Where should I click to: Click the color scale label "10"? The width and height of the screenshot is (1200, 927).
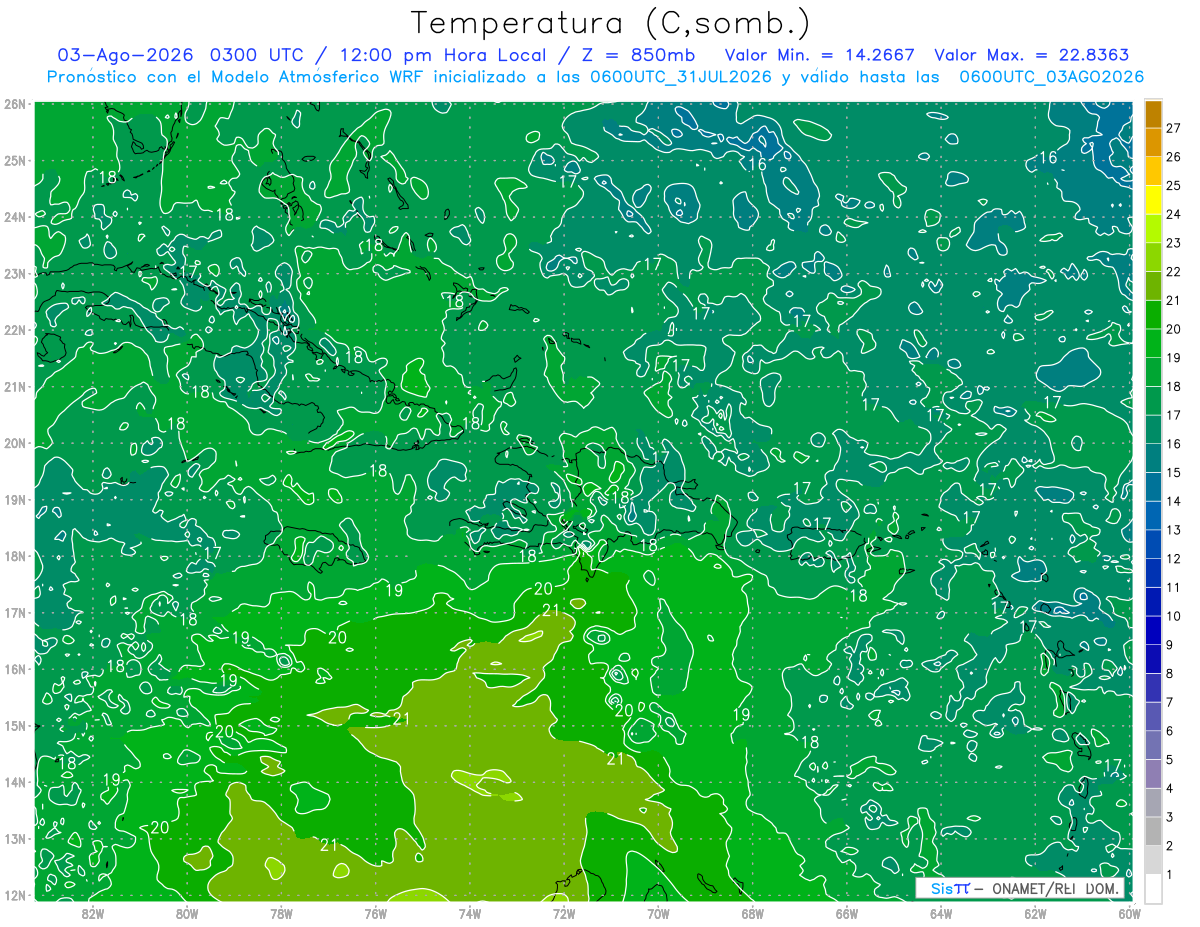(1174, 616)
